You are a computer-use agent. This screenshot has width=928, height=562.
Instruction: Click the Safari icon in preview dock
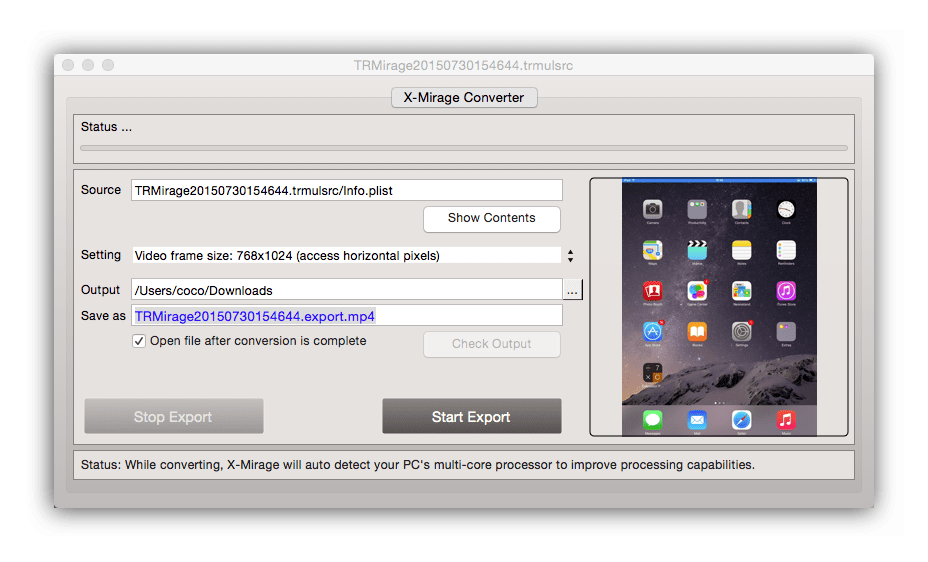coord(741,420)
